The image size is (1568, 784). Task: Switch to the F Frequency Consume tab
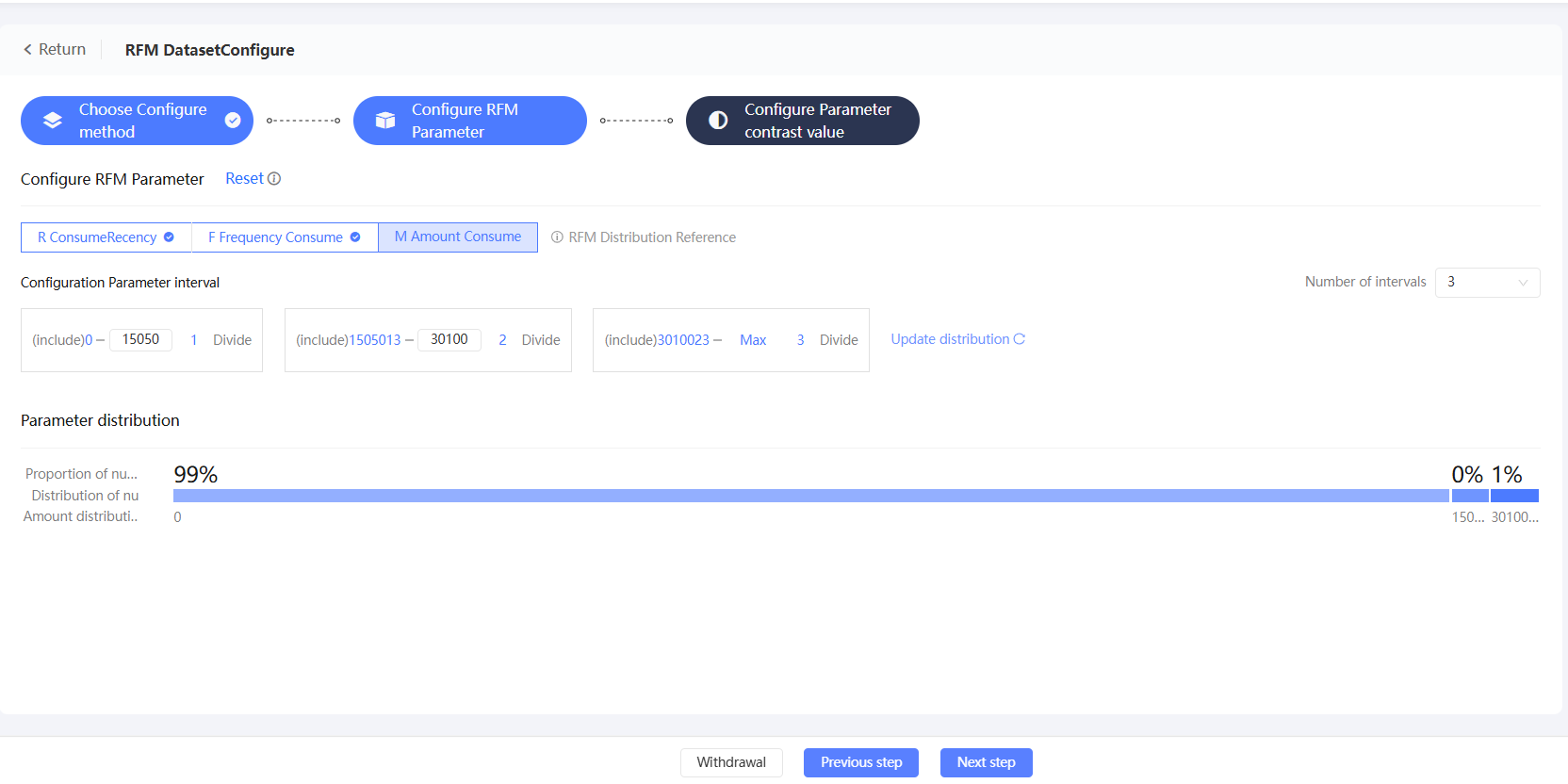[x=285, y=237]
